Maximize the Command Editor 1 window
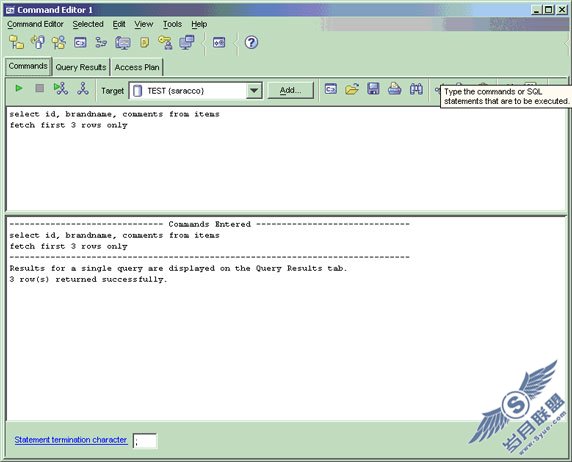This screenshot has width=572, height=462. tap(549, 10)
